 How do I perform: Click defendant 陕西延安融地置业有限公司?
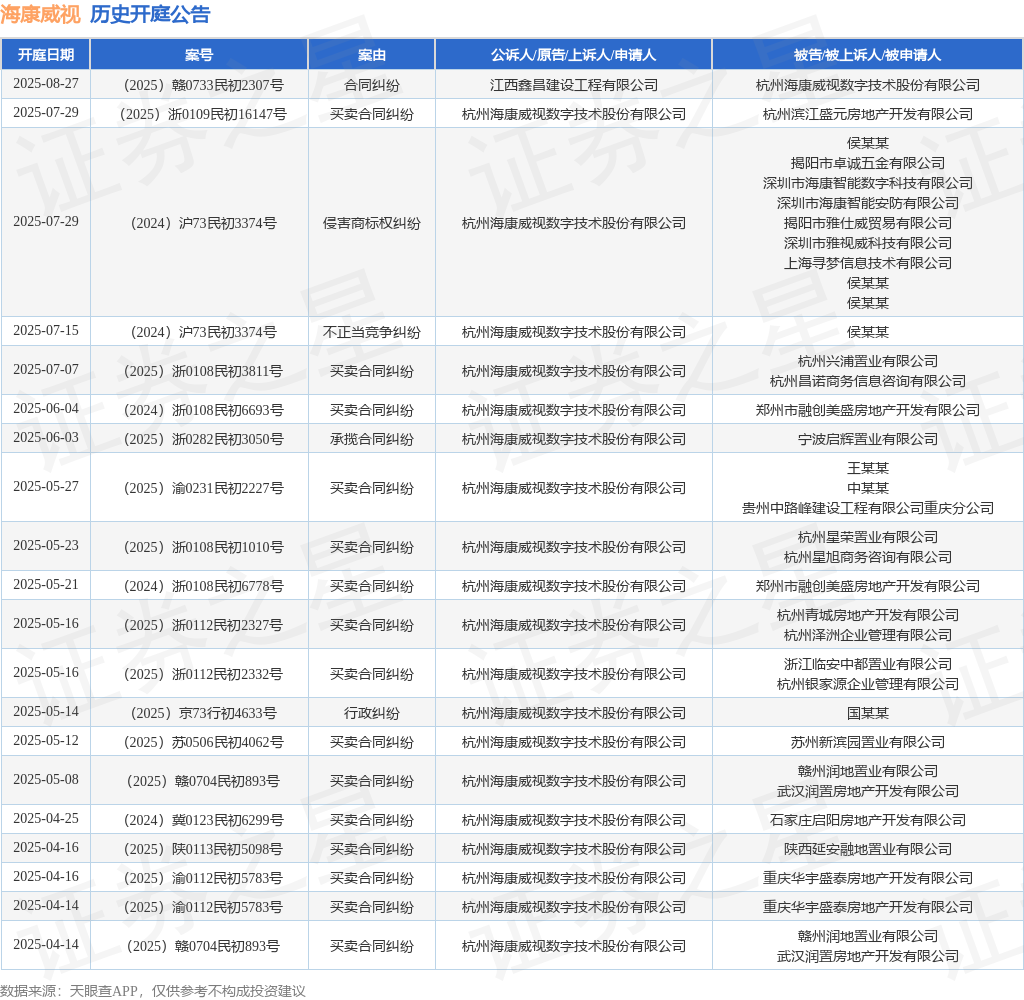pos(867,850)
